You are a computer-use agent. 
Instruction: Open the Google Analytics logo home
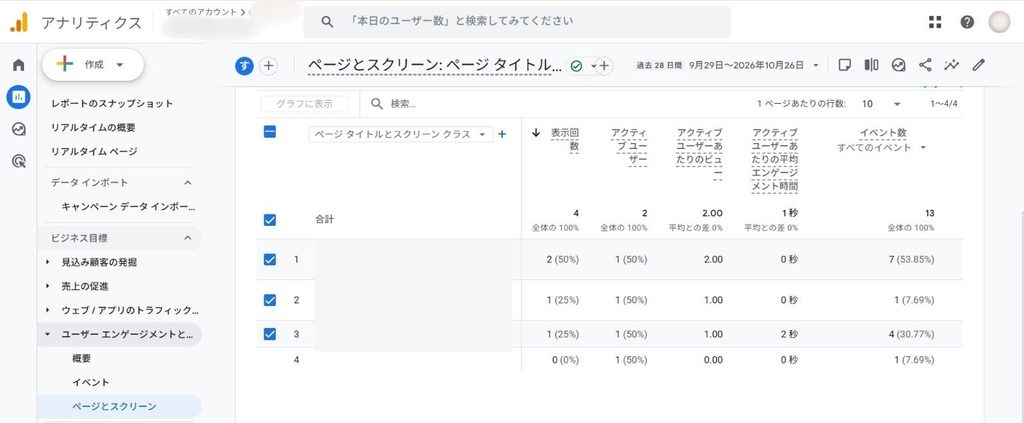18,22
